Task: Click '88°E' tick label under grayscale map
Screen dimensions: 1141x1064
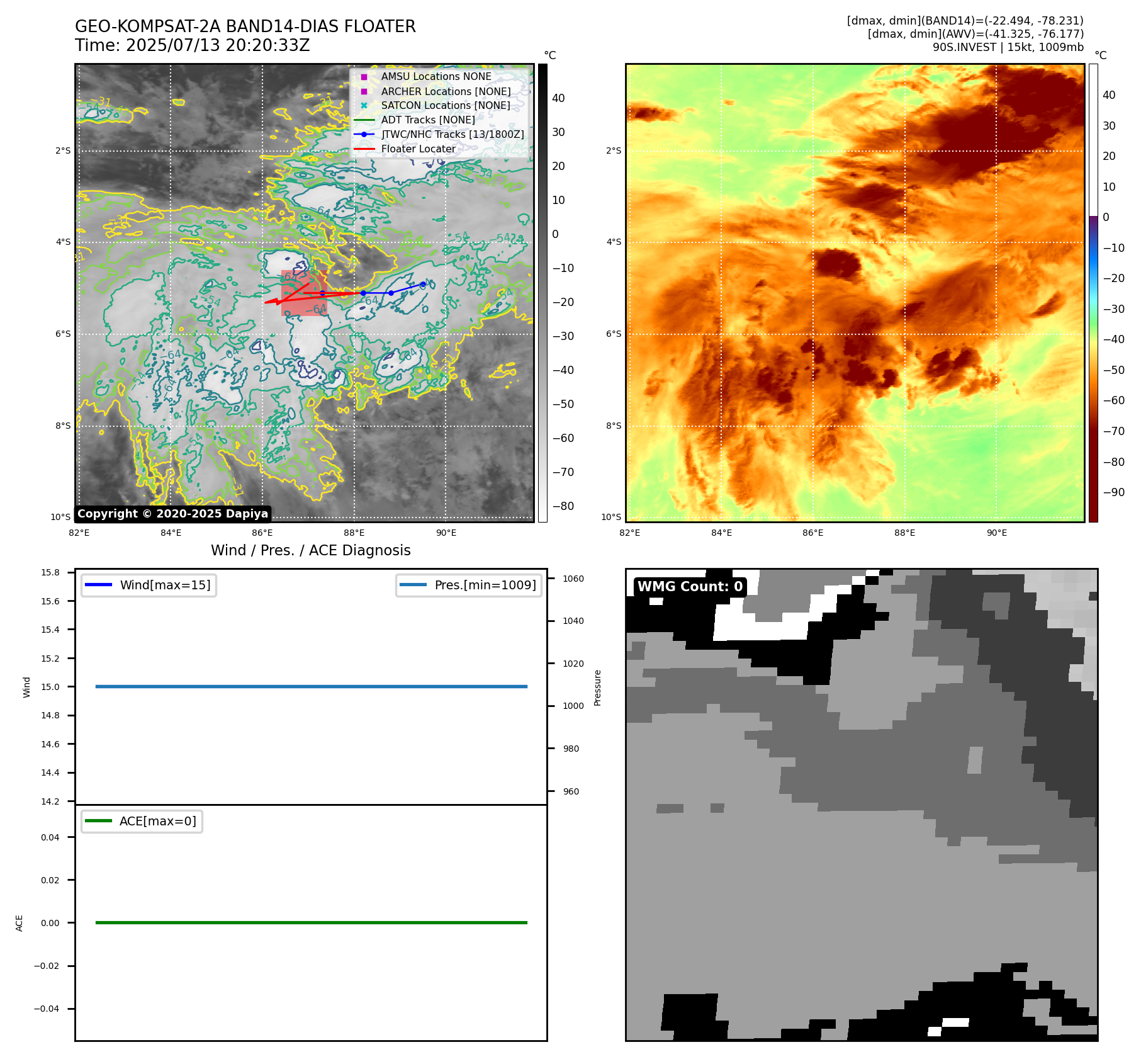Action: tap(354, 533)
